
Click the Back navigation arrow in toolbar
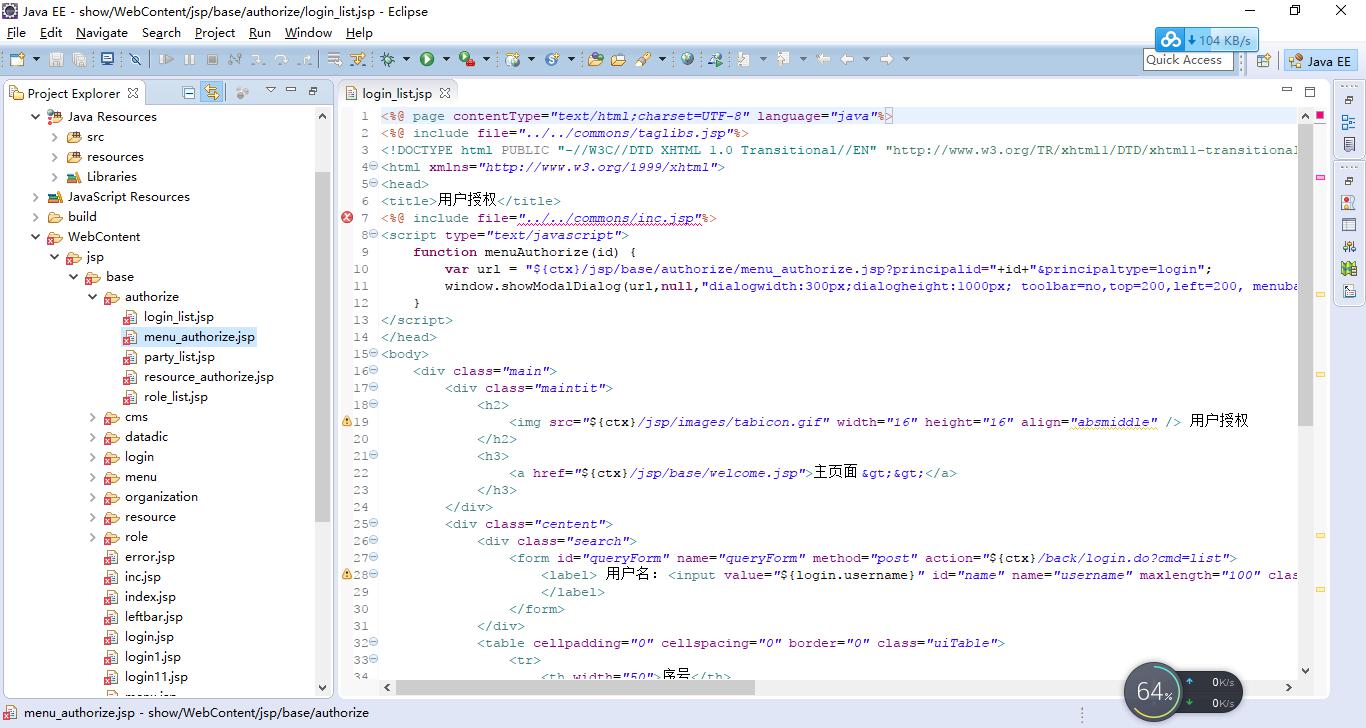coord(847,60)
